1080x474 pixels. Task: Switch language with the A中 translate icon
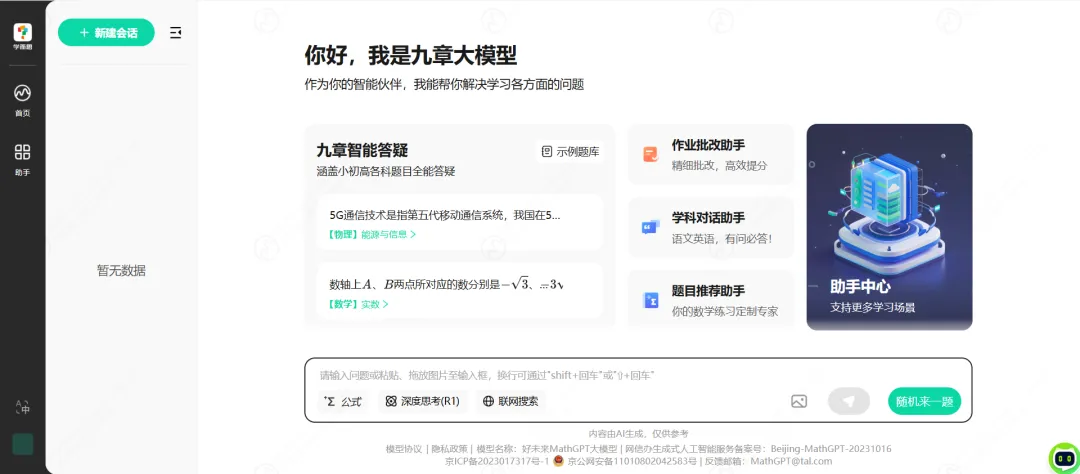23,407
